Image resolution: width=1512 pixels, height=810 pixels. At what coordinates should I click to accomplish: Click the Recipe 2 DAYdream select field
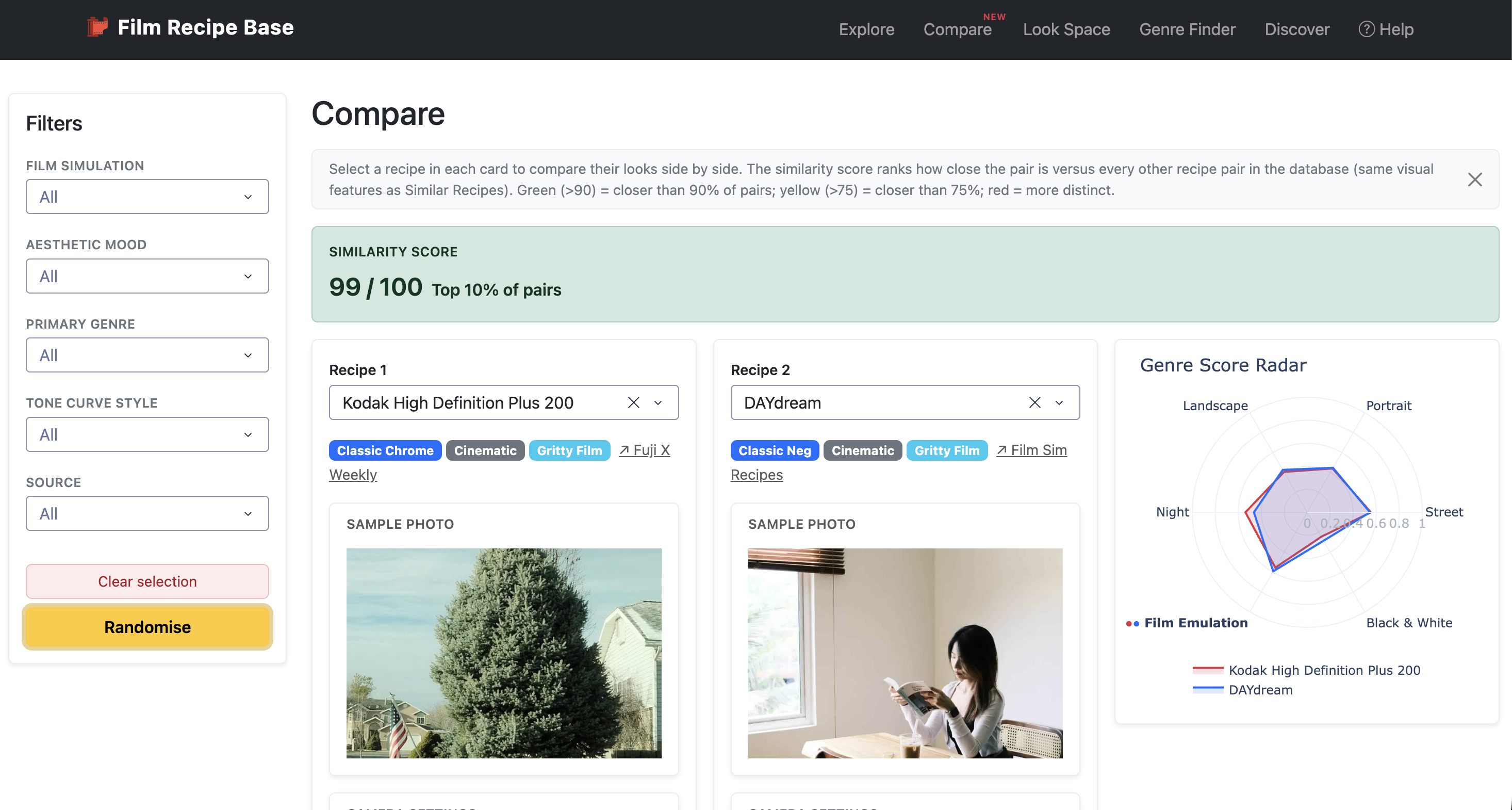(905, 403)
